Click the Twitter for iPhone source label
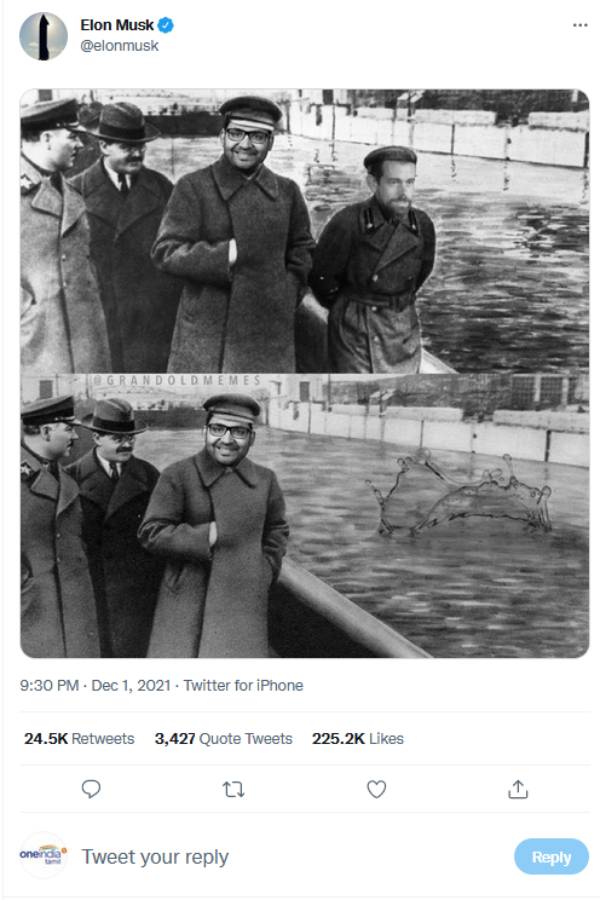The width and height of the screenshot is (600, 900). pyautogui.click(x=243, y=686)
